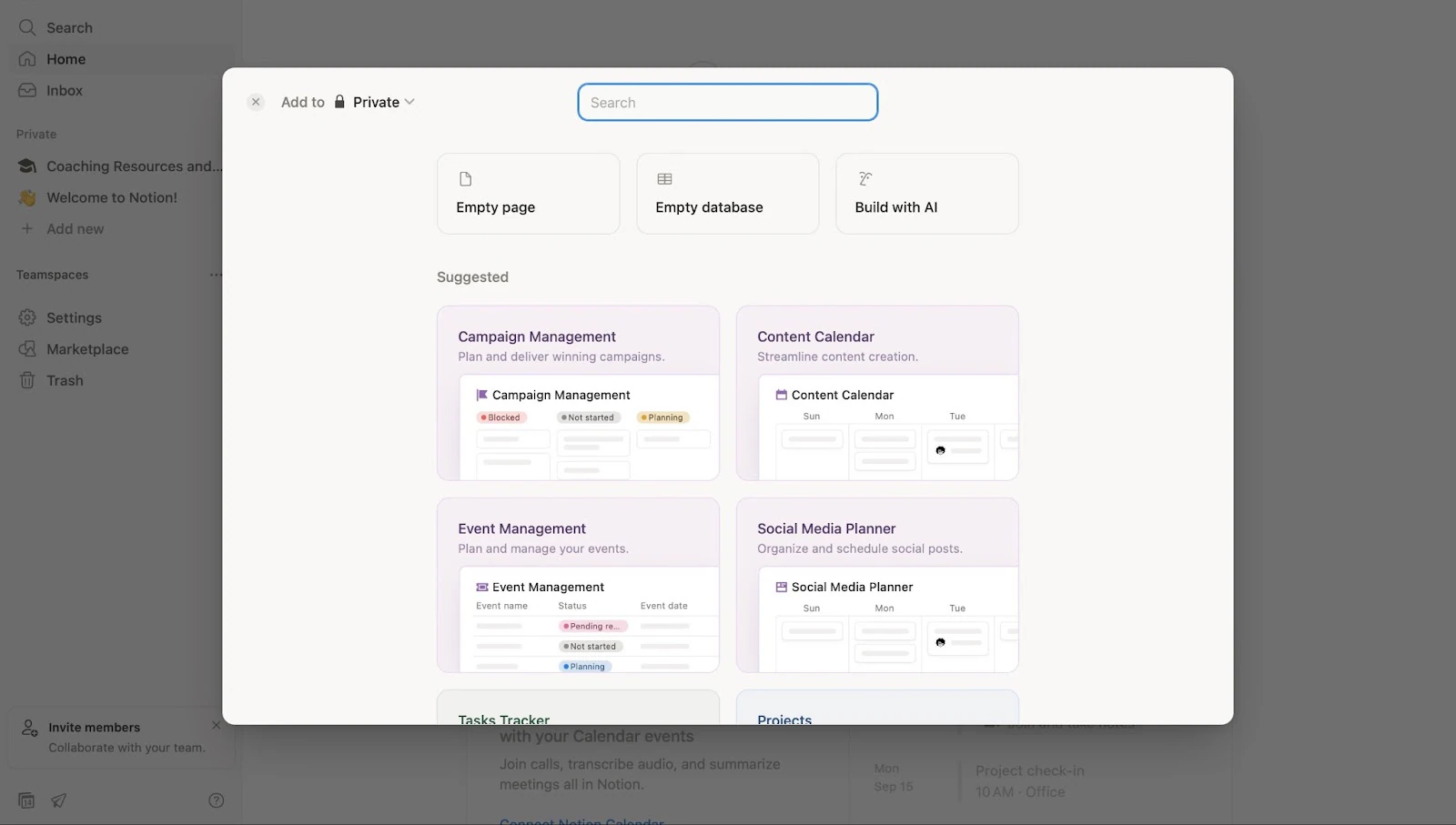1456x825 pixels.
Task: Click the Empty page document icon
Action: click(465, 179)
